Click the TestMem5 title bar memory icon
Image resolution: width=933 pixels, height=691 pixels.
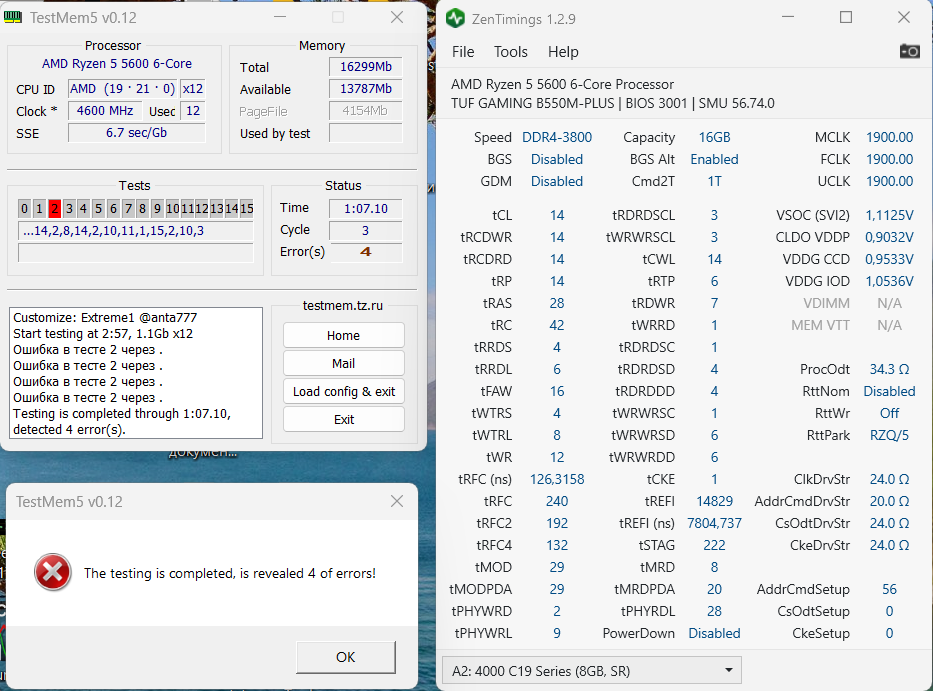(12, 17)
